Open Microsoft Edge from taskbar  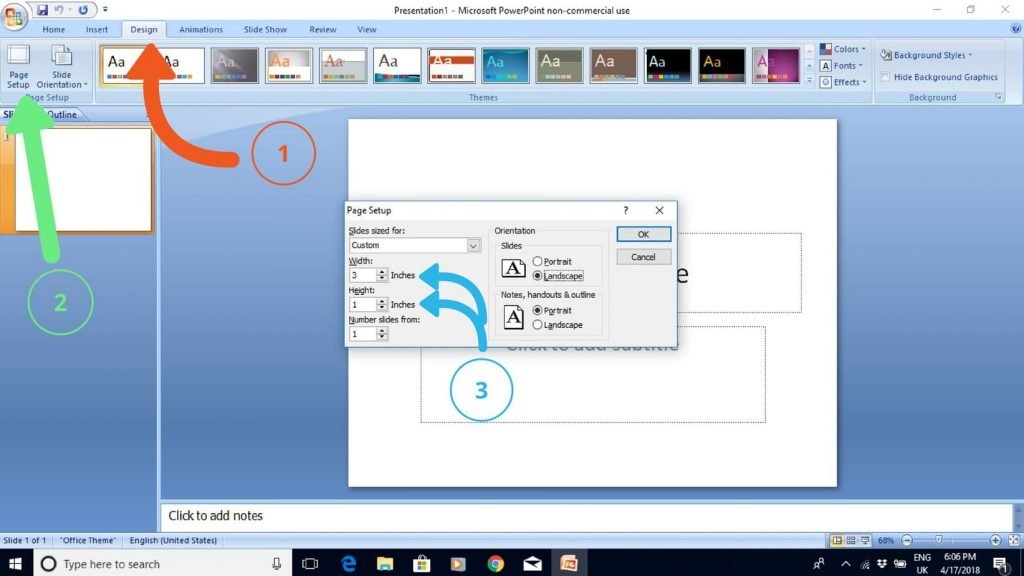(349, 564)
